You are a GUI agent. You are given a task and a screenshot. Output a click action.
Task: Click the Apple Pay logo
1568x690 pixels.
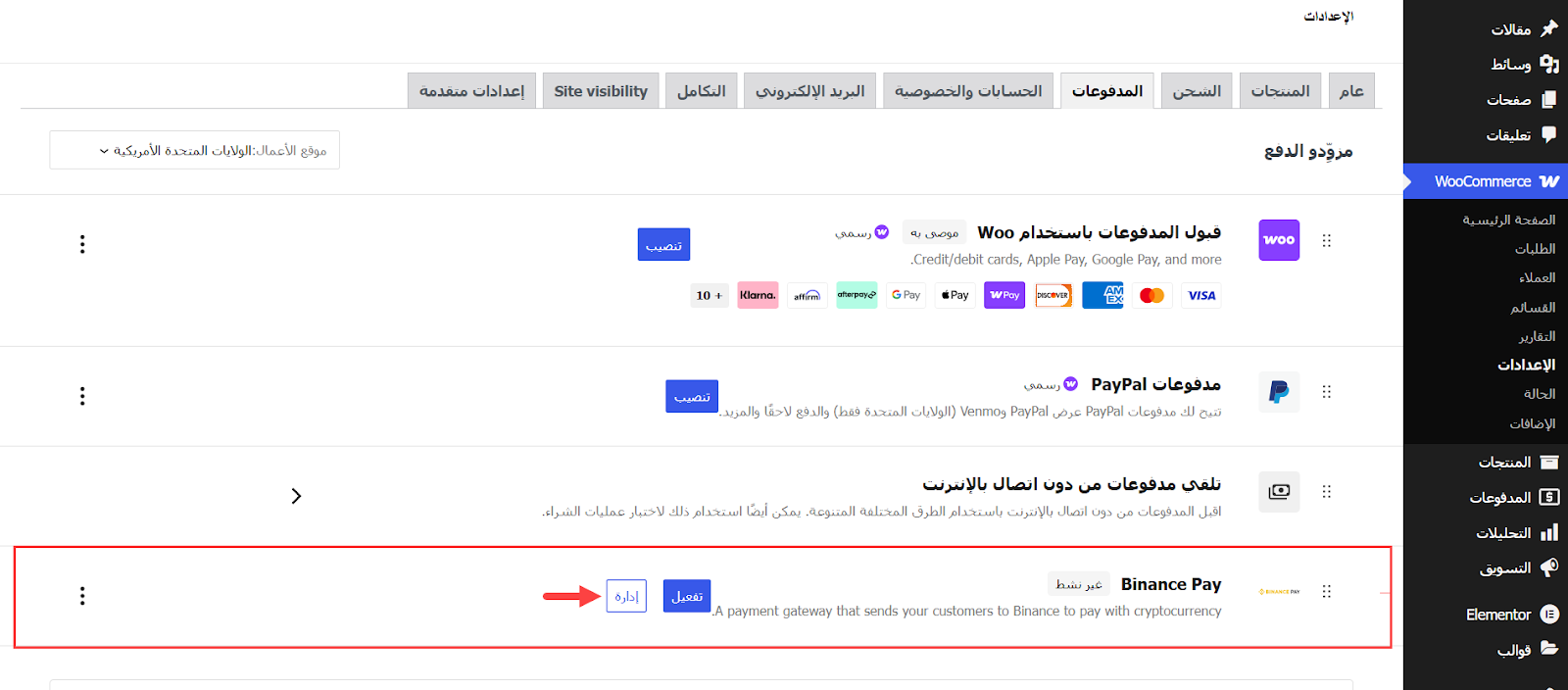(955, 295)
